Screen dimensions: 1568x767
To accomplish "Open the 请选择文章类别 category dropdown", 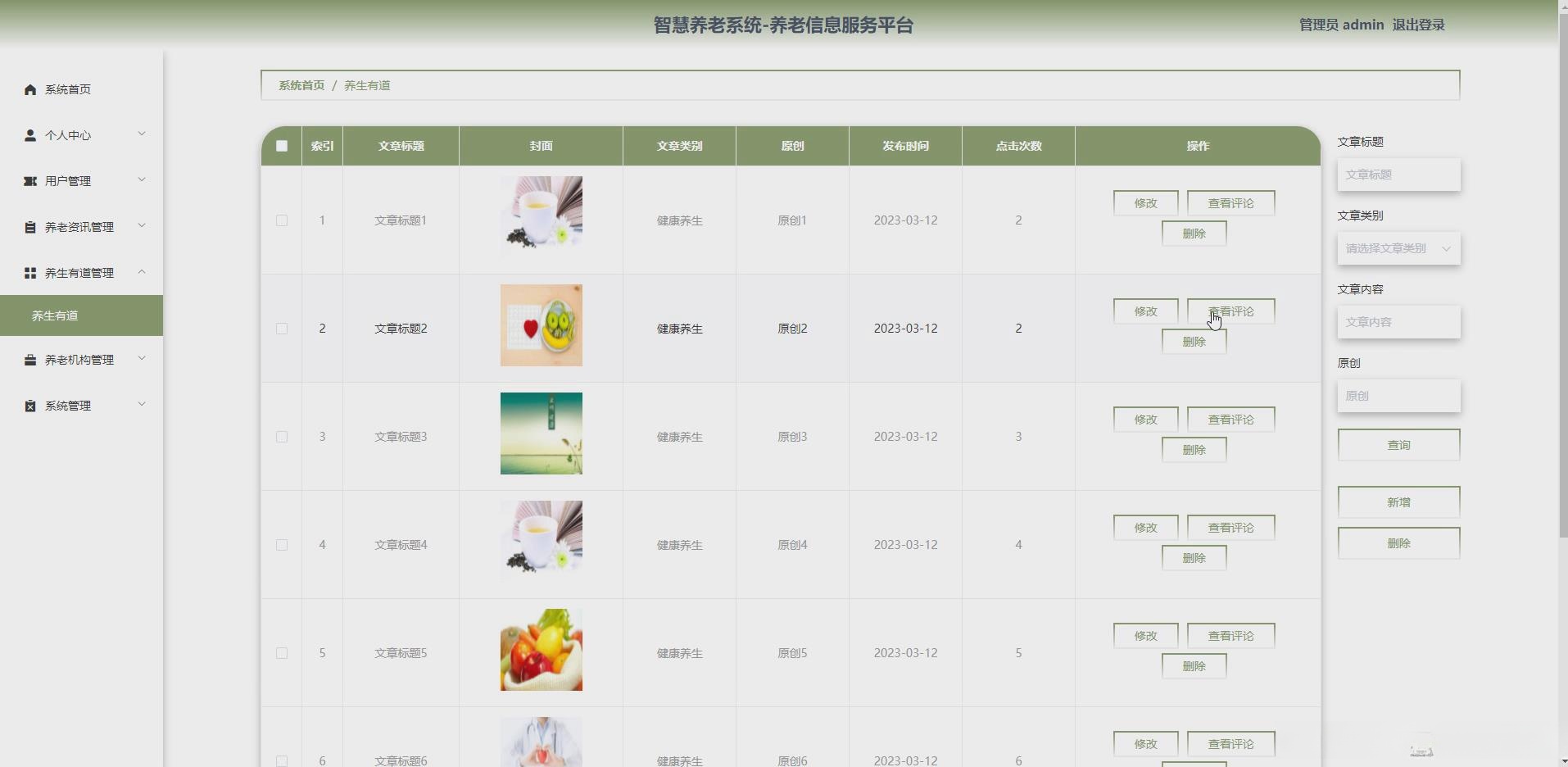I will point(1398,248).
